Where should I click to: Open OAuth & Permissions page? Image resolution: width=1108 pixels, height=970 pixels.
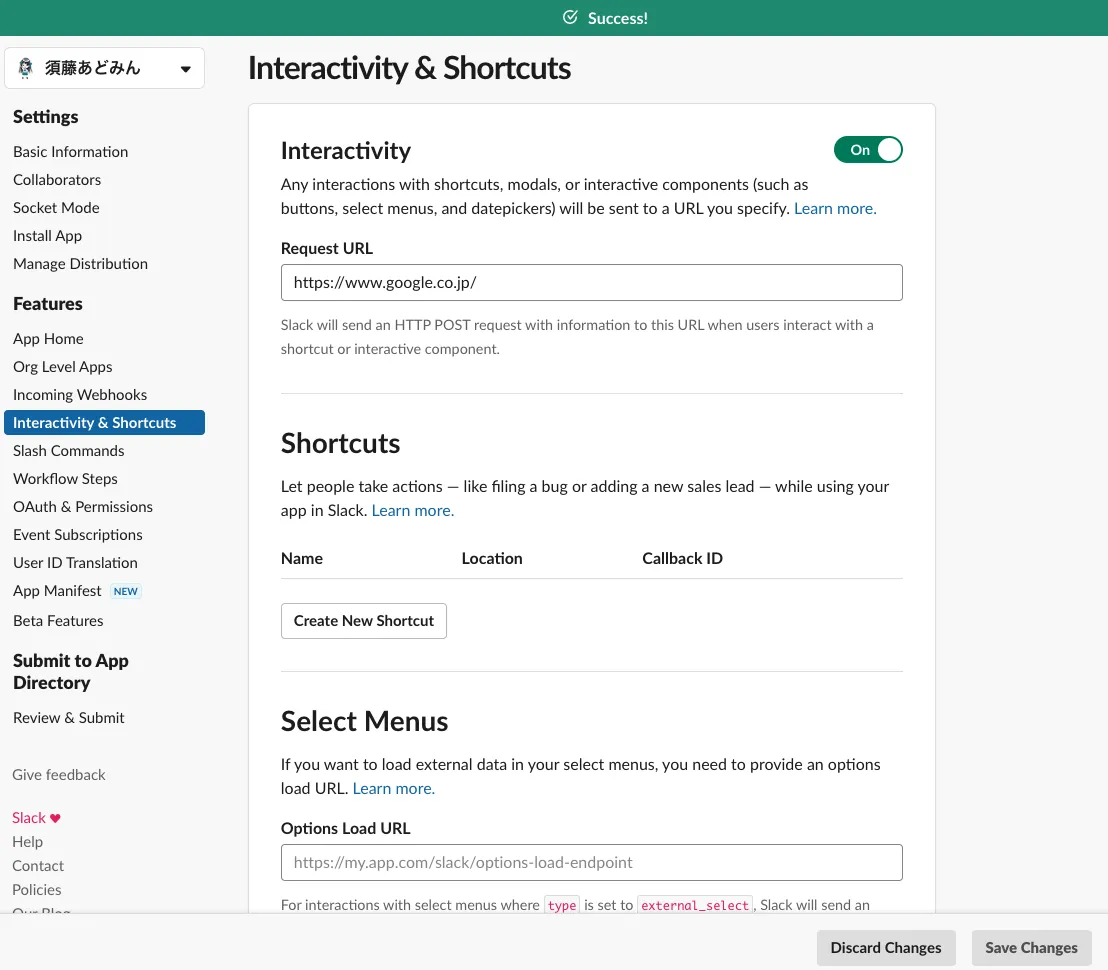click(x=83, y=507)
